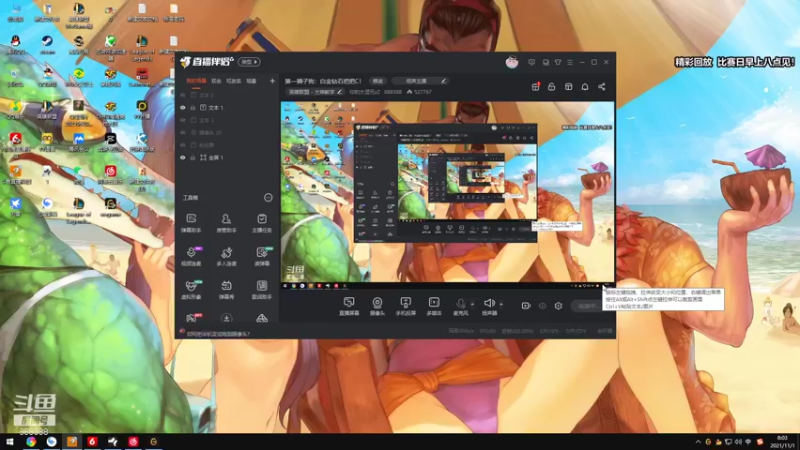800x450 pixels.
Task: Show the hidden 文本 3 layer
Action: click(x=183, y=120)
